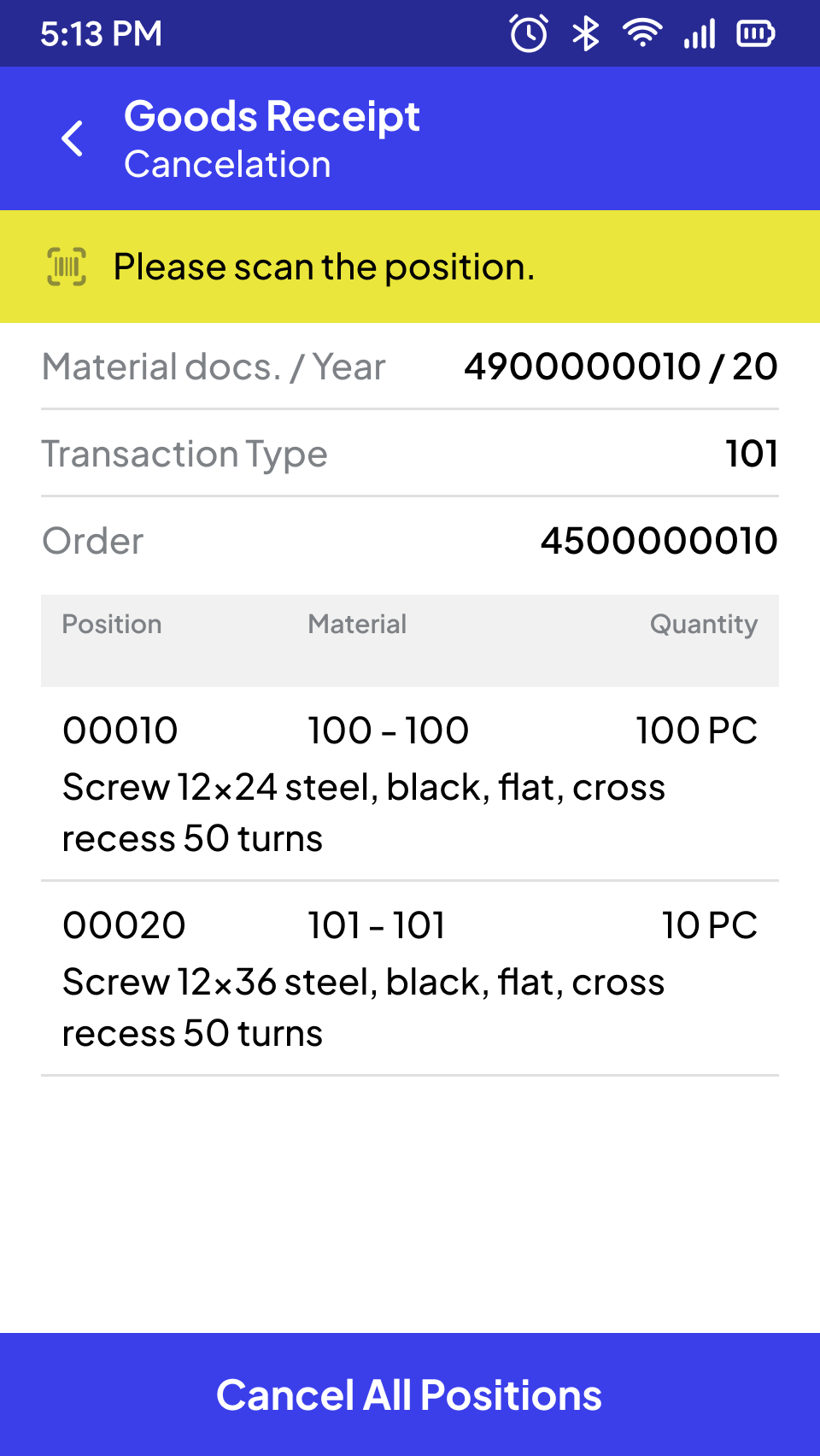This screenshot has width=820, height=1456.
Task: Select position 00020 row
Action: click(410, 978)
